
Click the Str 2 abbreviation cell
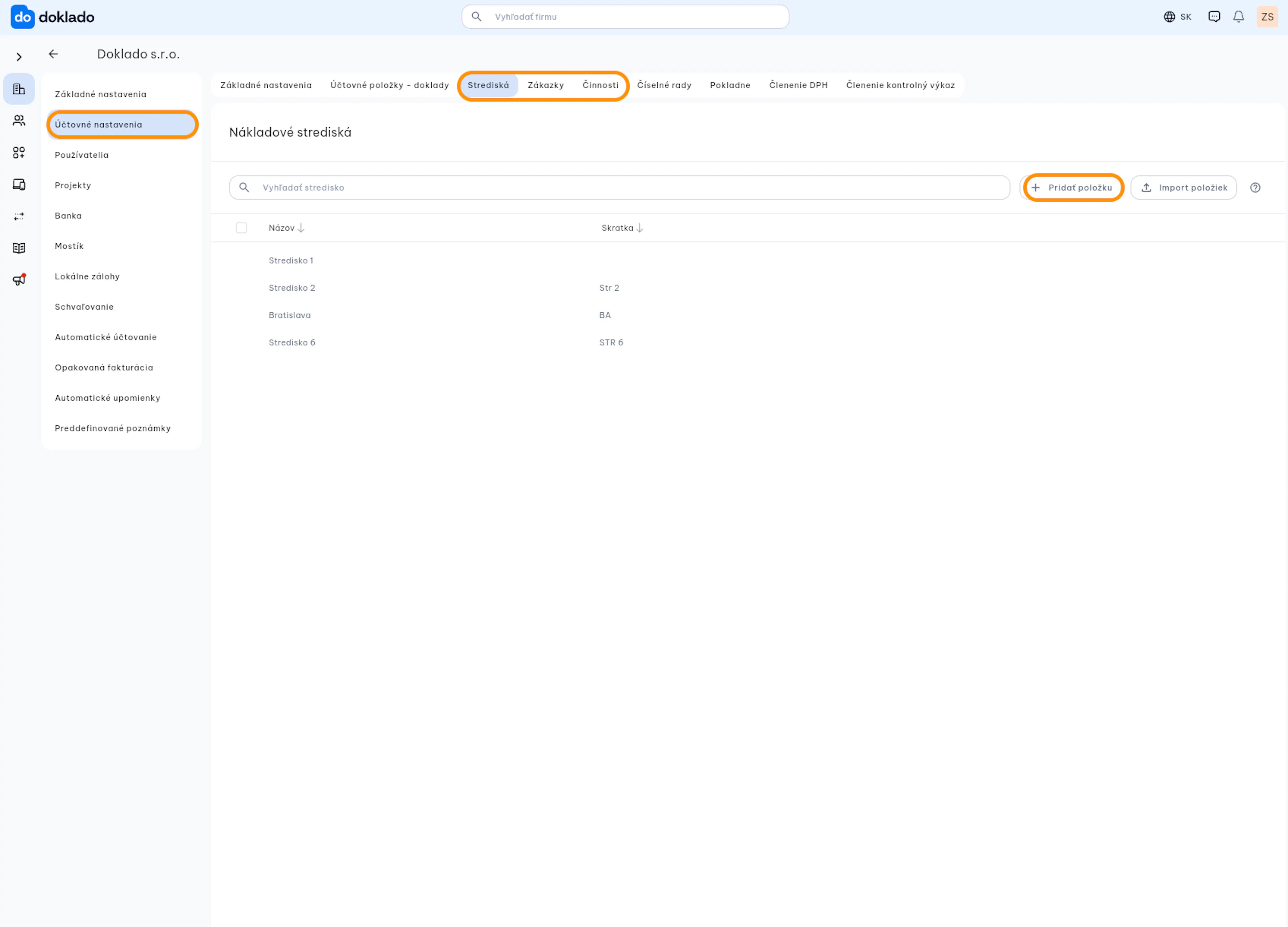[609, 288]
